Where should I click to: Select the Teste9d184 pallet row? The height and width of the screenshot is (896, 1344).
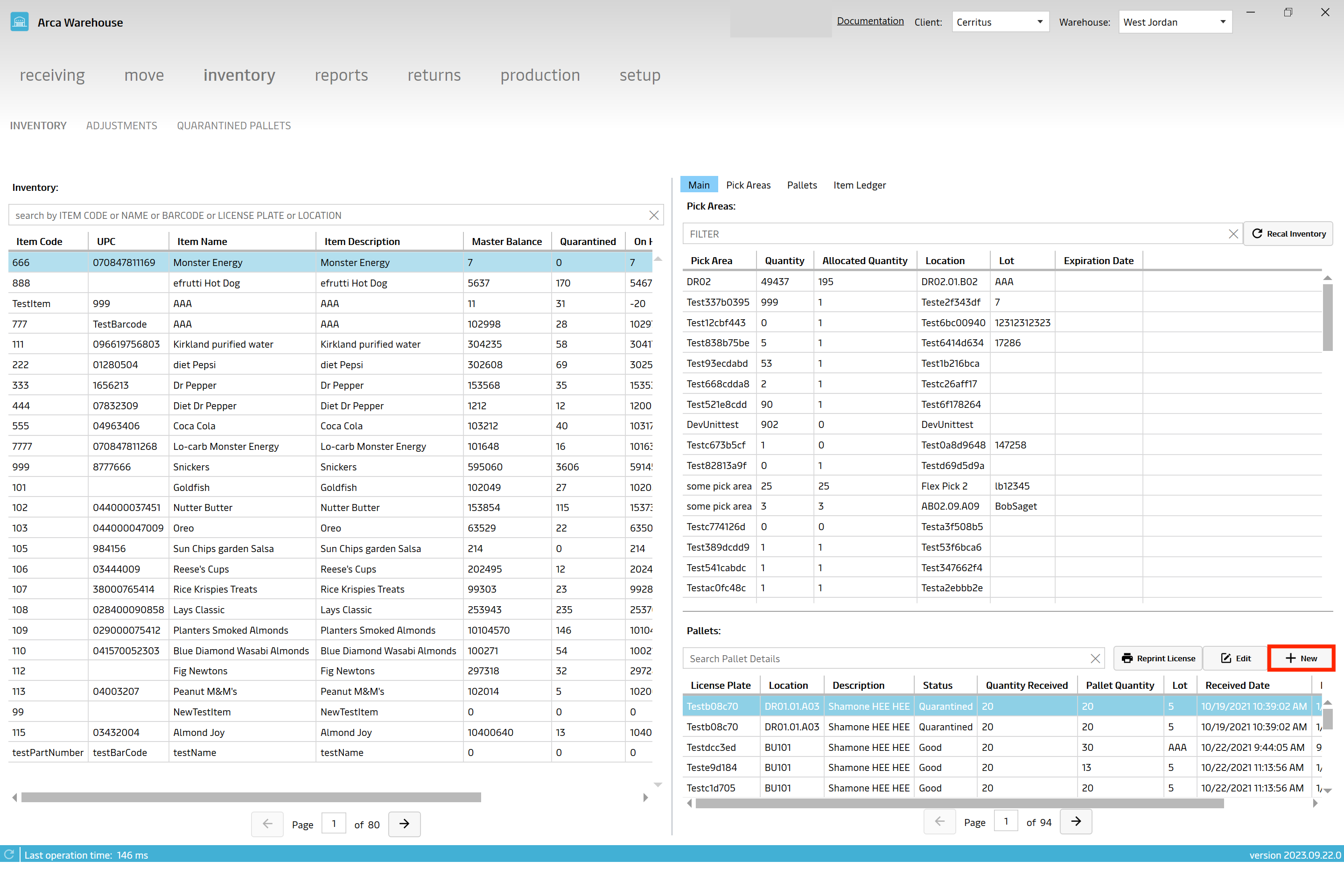click(x=1002, y=767)
